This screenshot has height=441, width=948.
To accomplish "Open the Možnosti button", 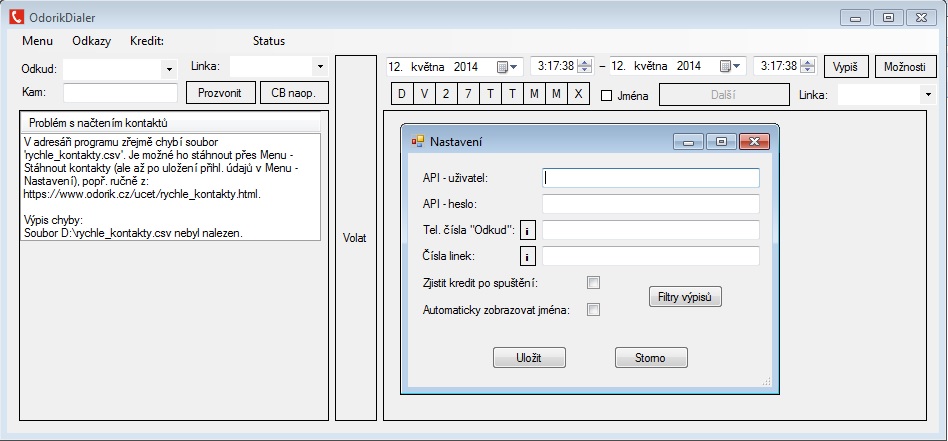I will click(905, 67).
